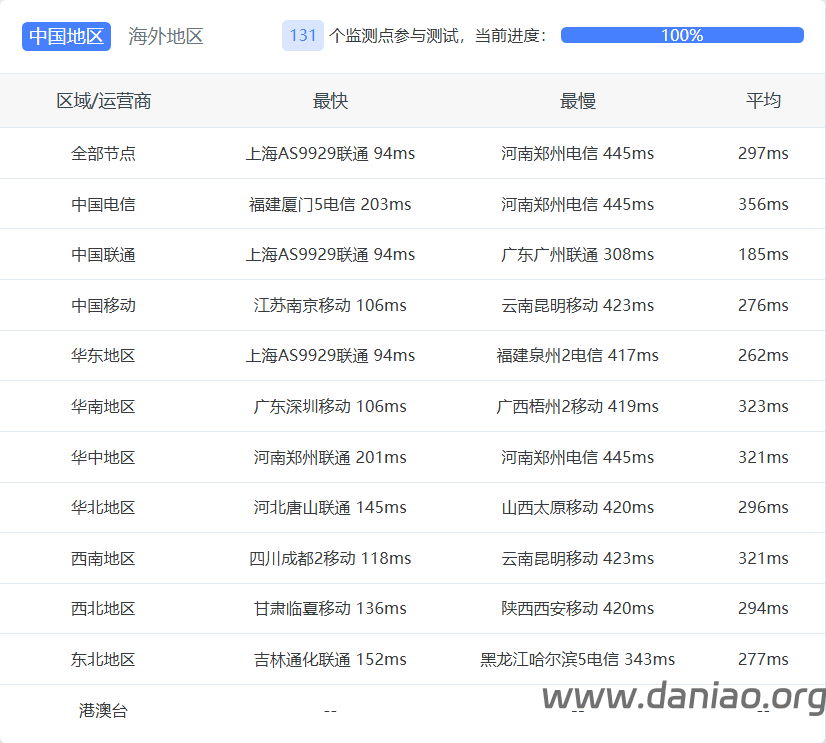The image size is (826, 743).
Task: Select the 华南地区 row label
Action: pos(103,406)
